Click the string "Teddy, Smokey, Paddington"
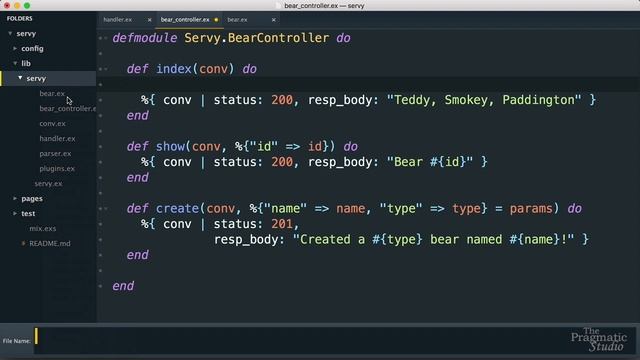640x360 pixels. (x=484, y=100)
